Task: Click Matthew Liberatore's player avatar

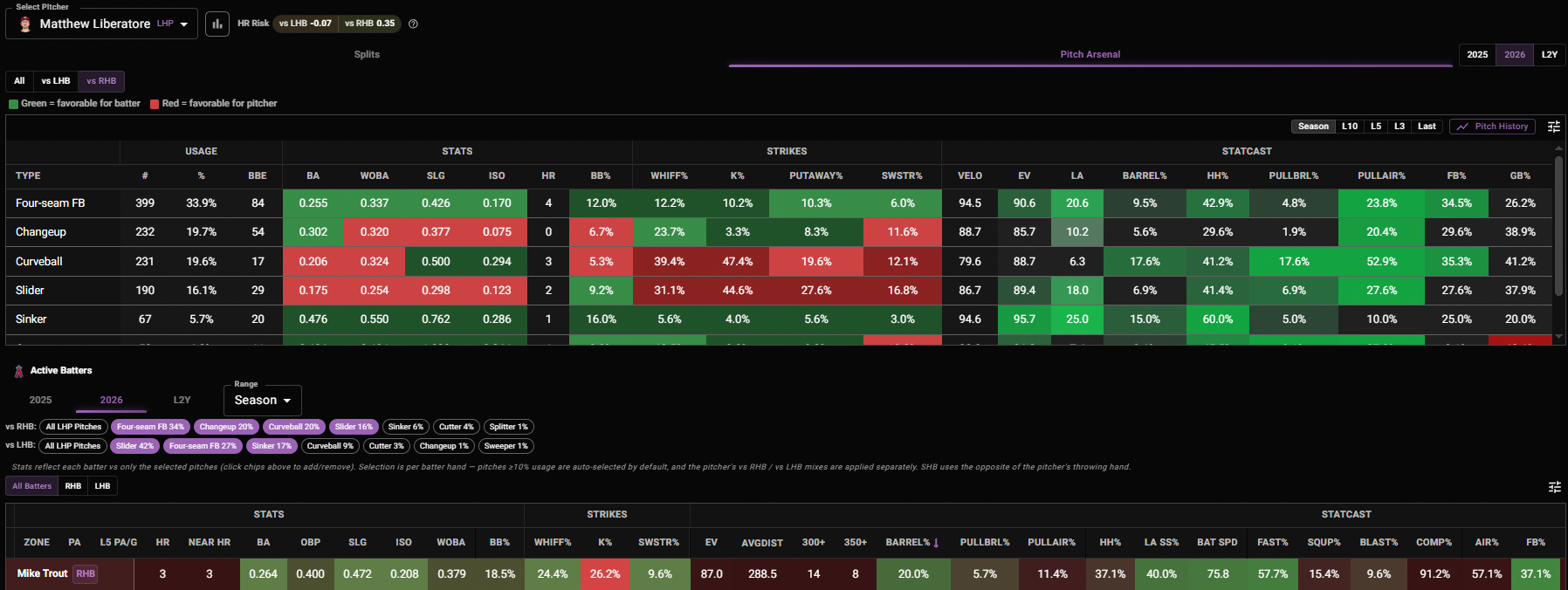Action: (25, 24)
